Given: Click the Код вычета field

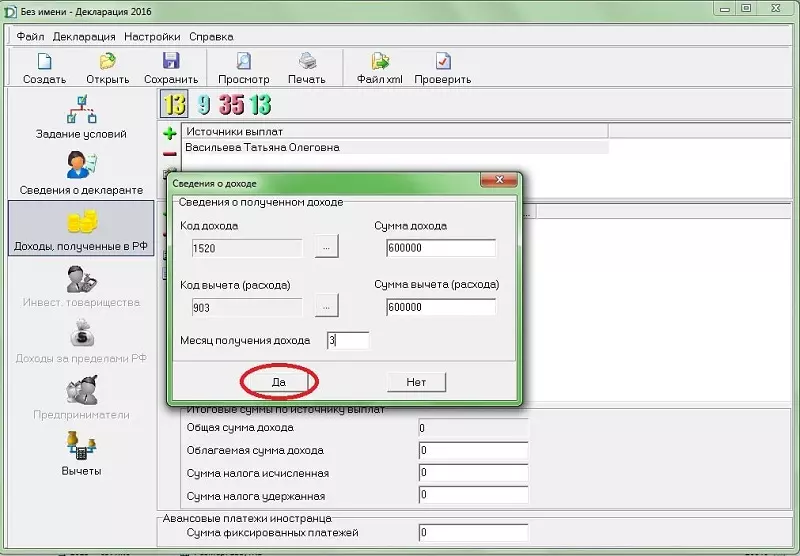Looking at the screenshot, I should pos(247,308).
